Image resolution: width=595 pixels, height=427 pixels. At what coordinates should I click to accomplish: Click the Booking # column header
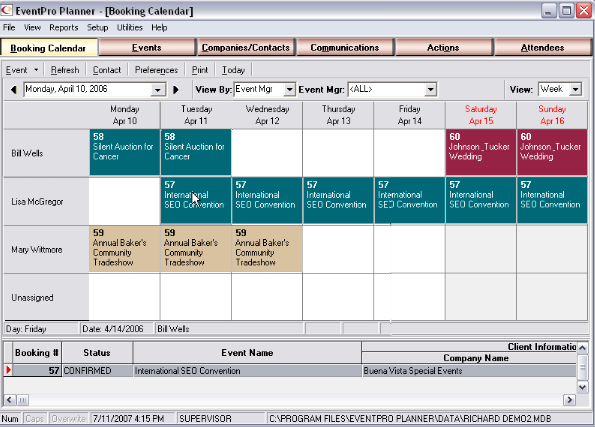(37, 353)
